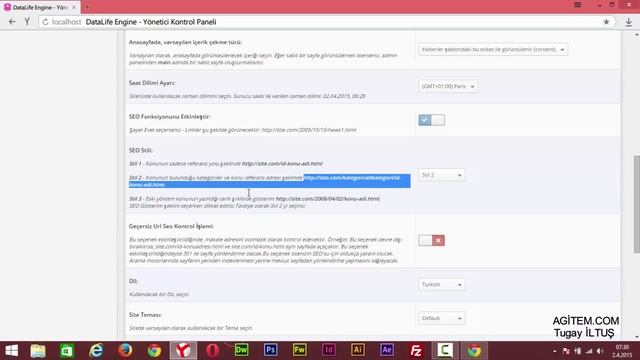Open File Explorer from the taskbar
640x360 pixels.
[x=38, y=351]
